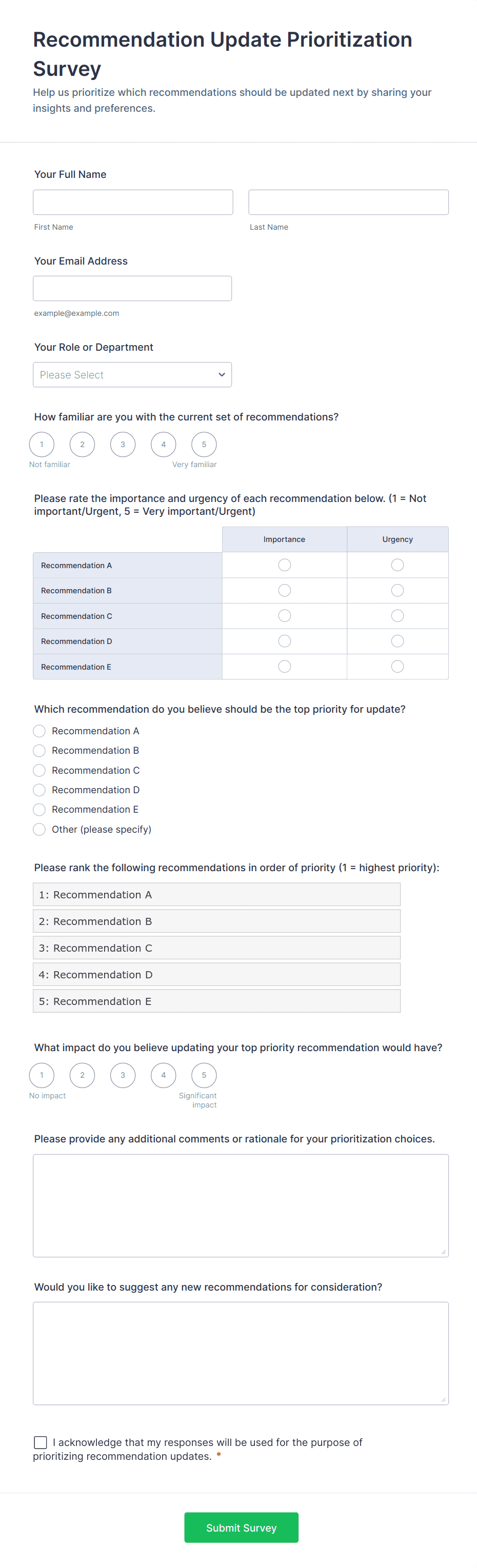Check the acknowledgment consent checkbox
Image resolution: width=477 pixels, height=1568 pixels.
coord(40,1442)
